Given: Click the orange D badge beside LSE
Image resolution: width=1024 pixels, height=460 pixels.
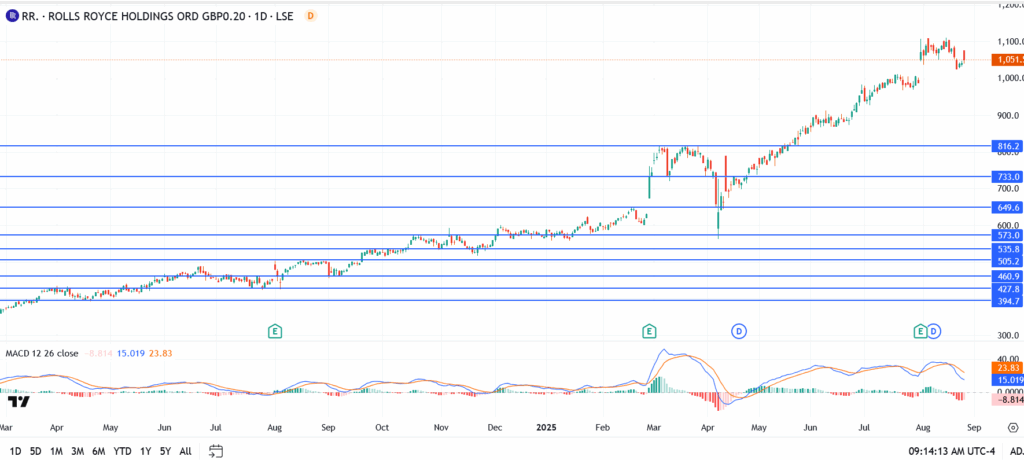Looking at the screenshot, I should tap(311, 16).
